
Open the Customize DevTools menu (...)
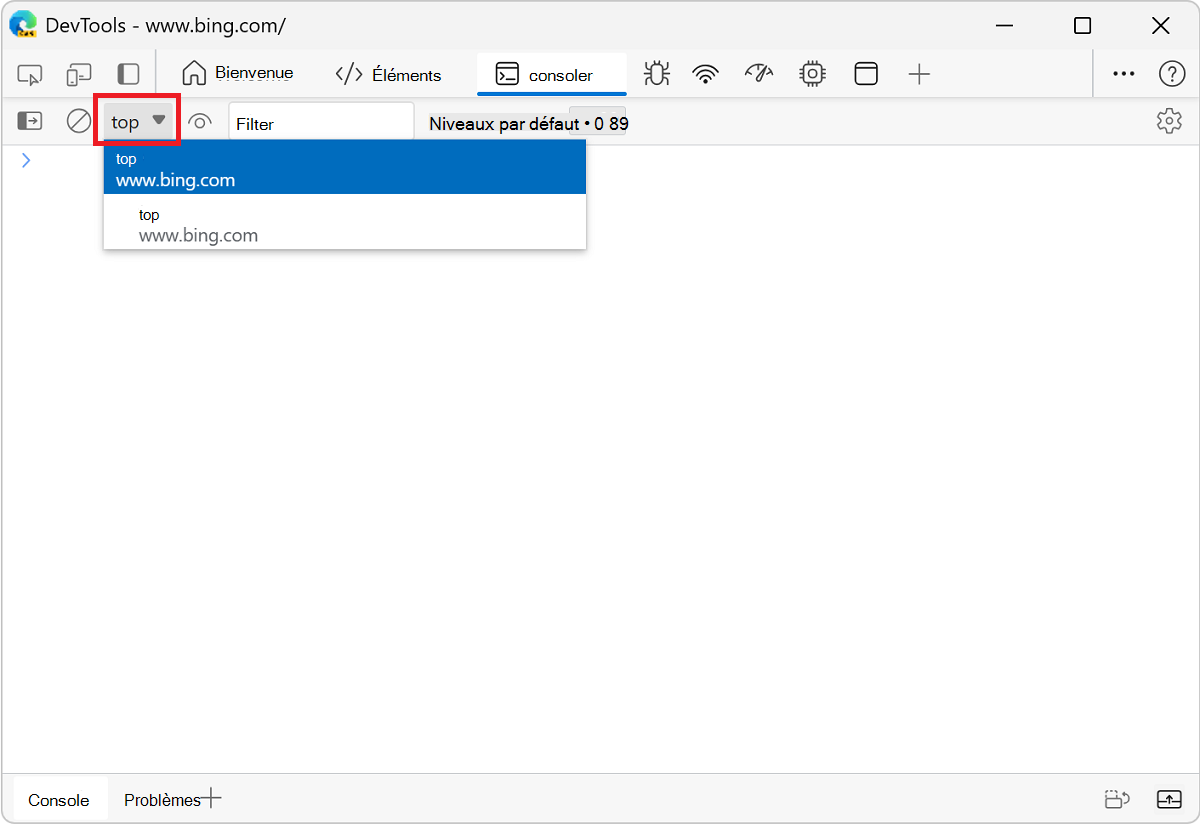1123,73
